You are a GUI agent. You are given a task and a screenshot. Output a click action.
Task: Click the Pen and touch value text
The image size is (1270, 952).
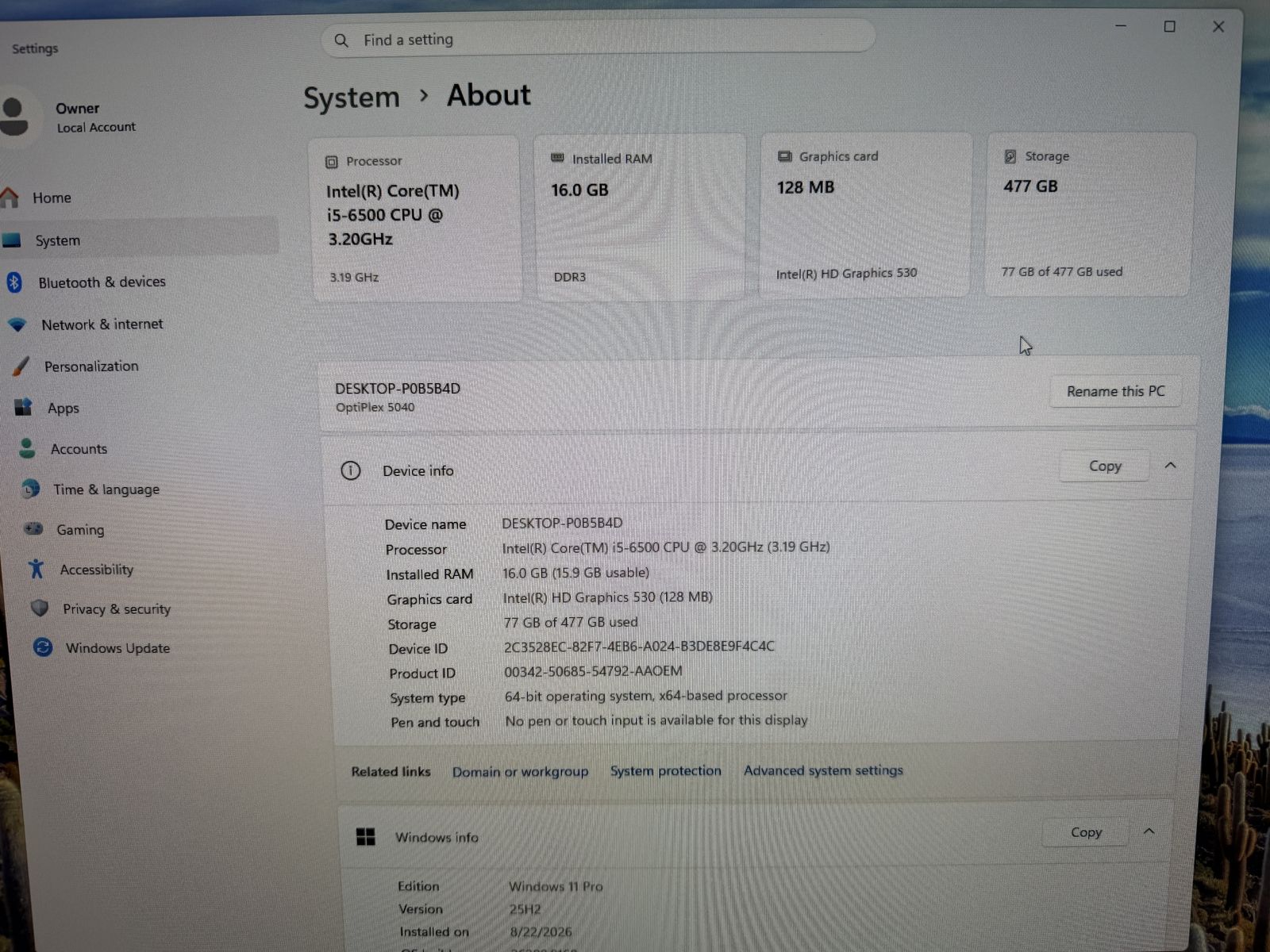pos(656,720)
